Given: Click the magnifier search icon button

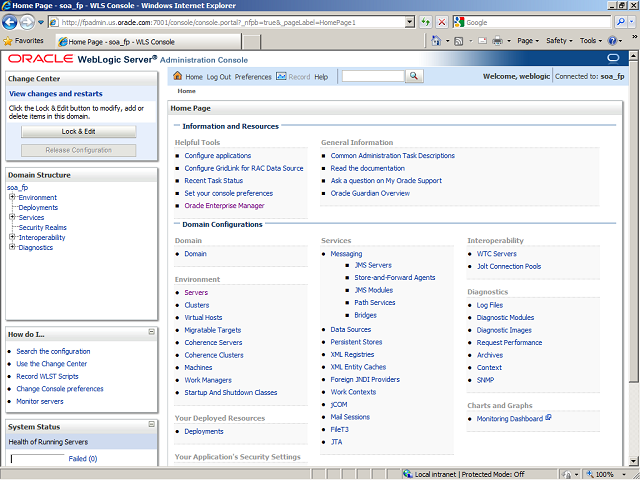Looking at the screenshot, I should coord(412,77).
